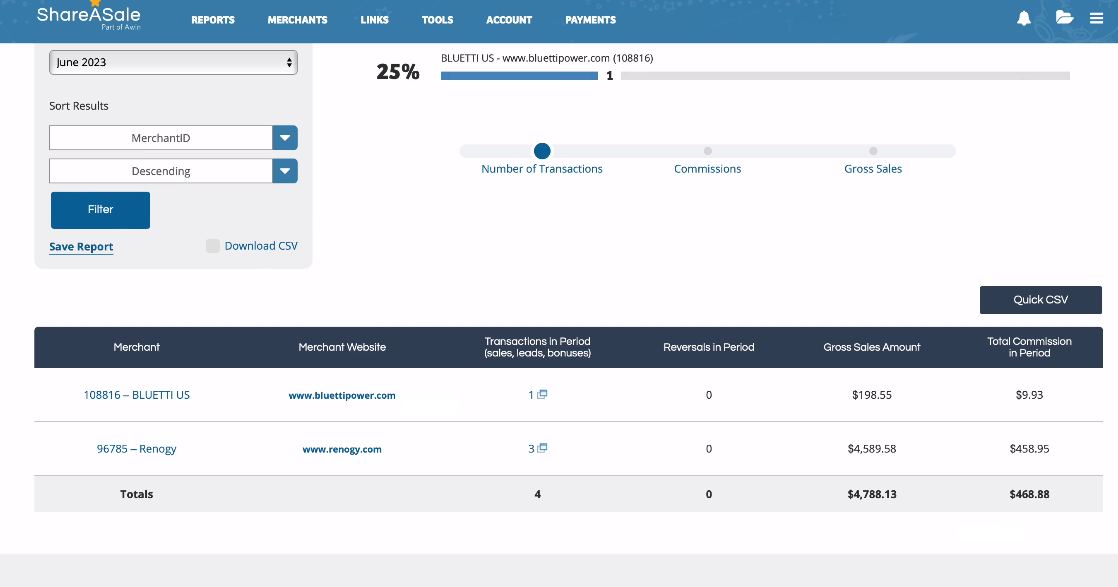The width and height of the screenshot is (1118, 587).
Task: Open the Payments menu
Action: click(590, 20)
